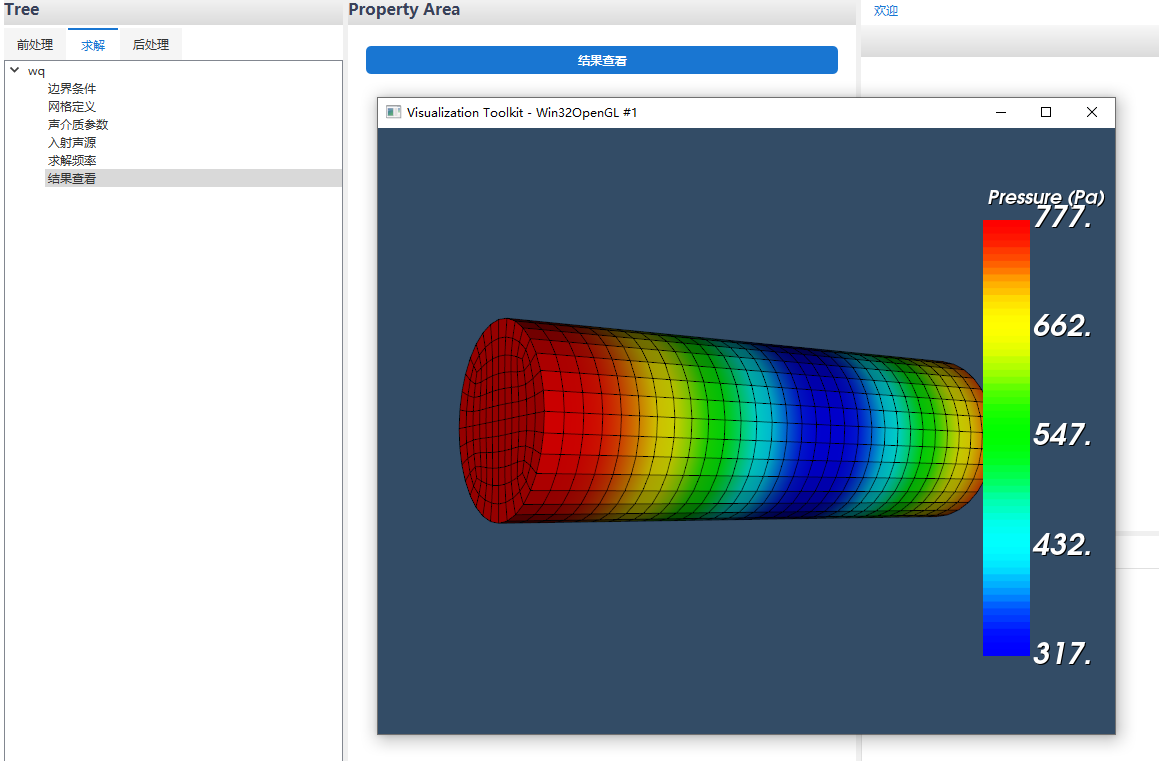This screenshot has height=761, width=1159.
Task: Minimize the Visualization Toolkit window
Action: (1001, 112)
